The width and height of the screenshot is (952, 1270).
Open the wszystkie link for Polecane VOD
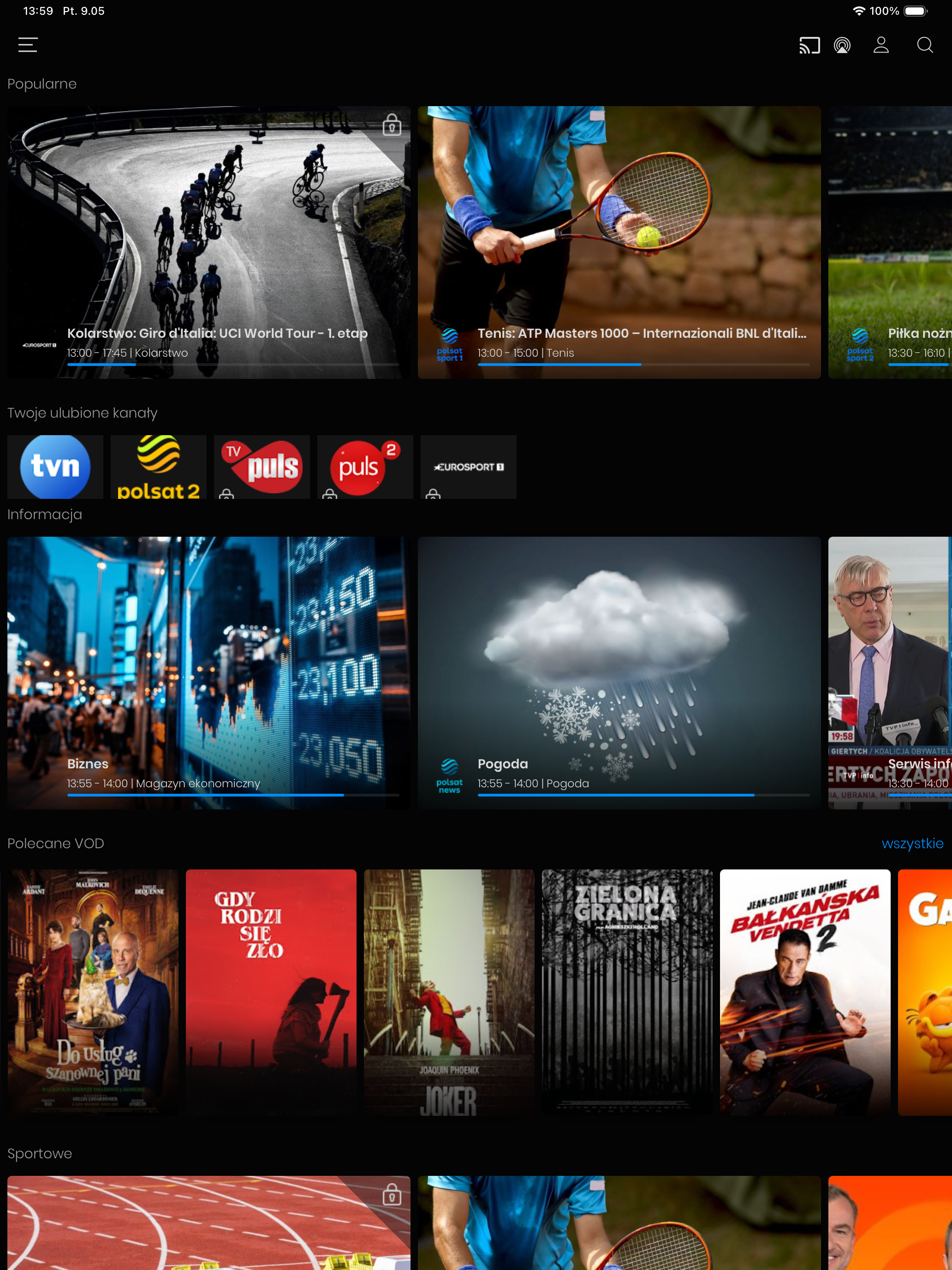912,844
